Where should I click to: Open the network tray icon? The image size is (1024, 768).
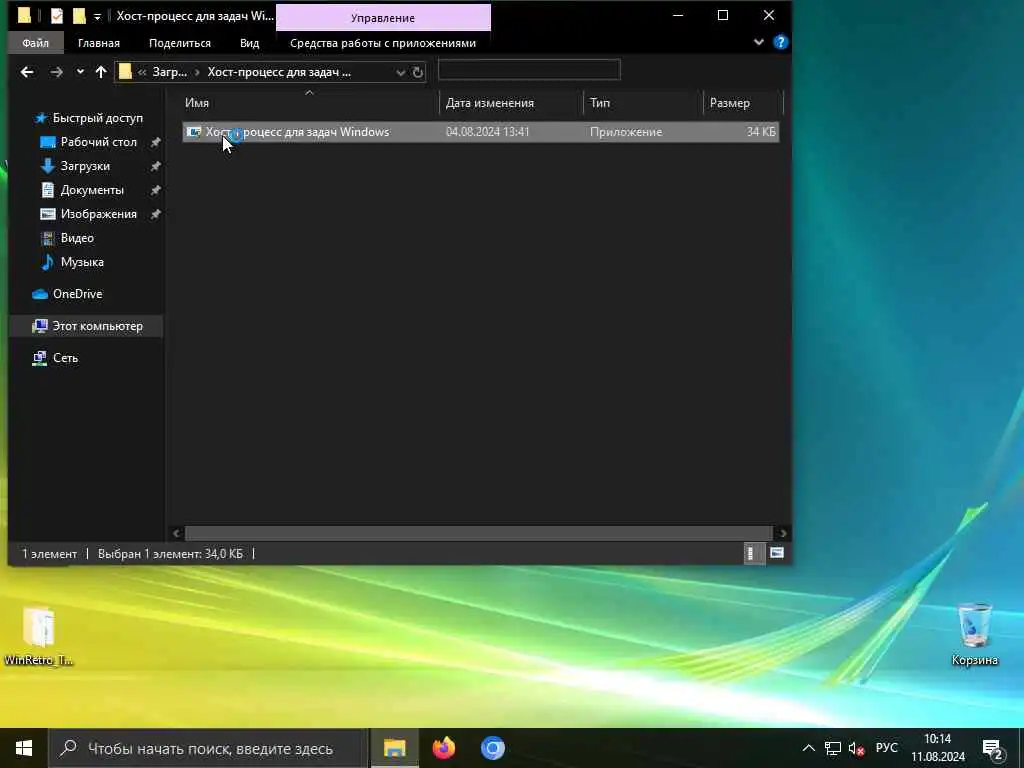click(x=833, y=748)
